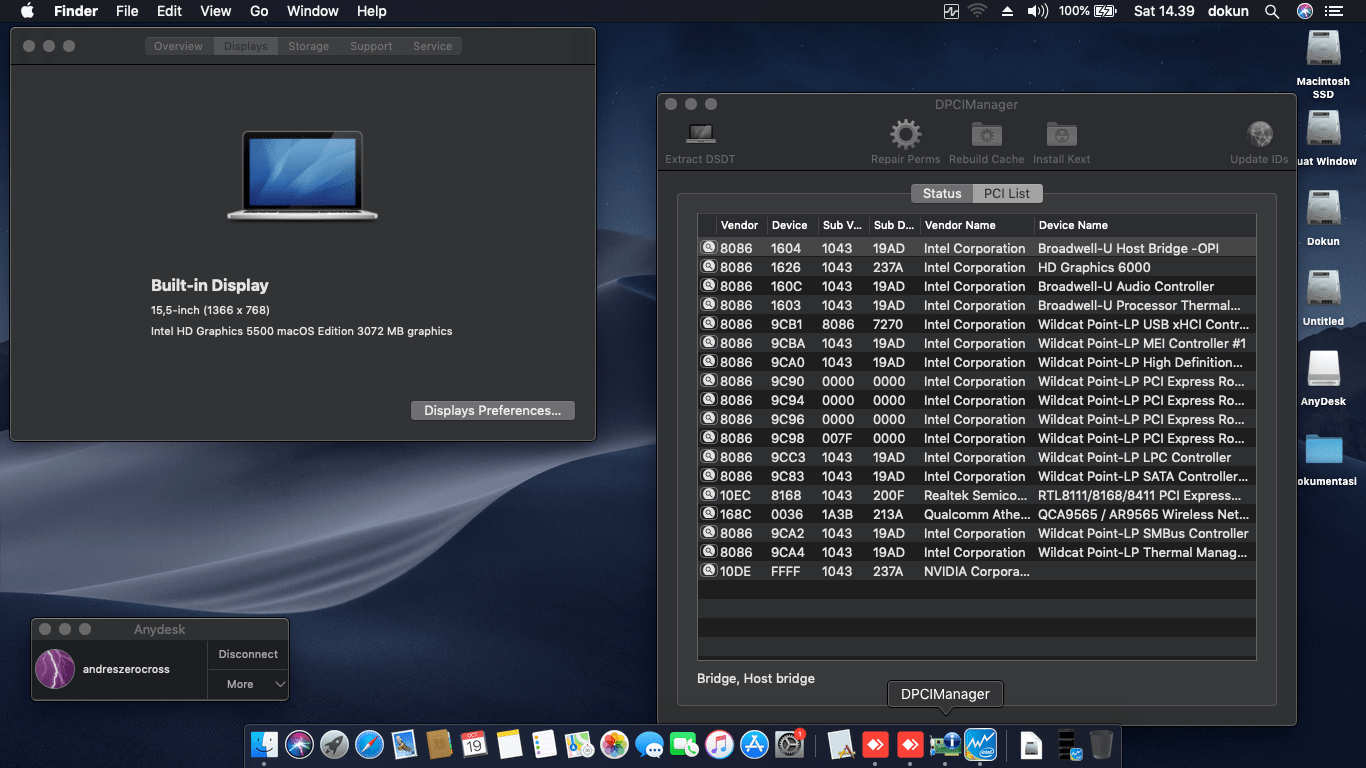Click the Rebuild Cache icon

[x=986, y=134]
